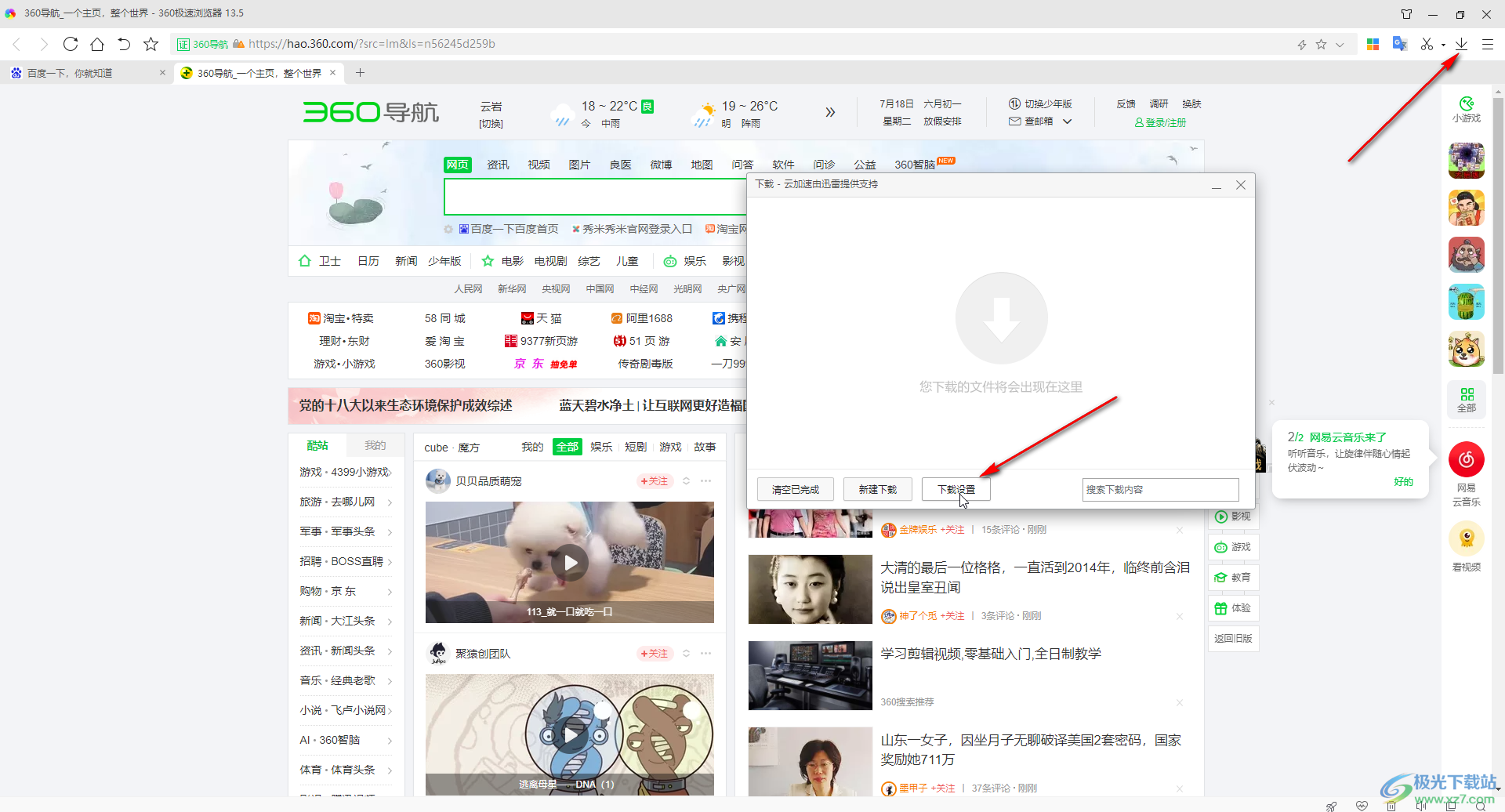Reload the current page
The height and width of the screenshot is (812, 1505).
pos(71,44)
